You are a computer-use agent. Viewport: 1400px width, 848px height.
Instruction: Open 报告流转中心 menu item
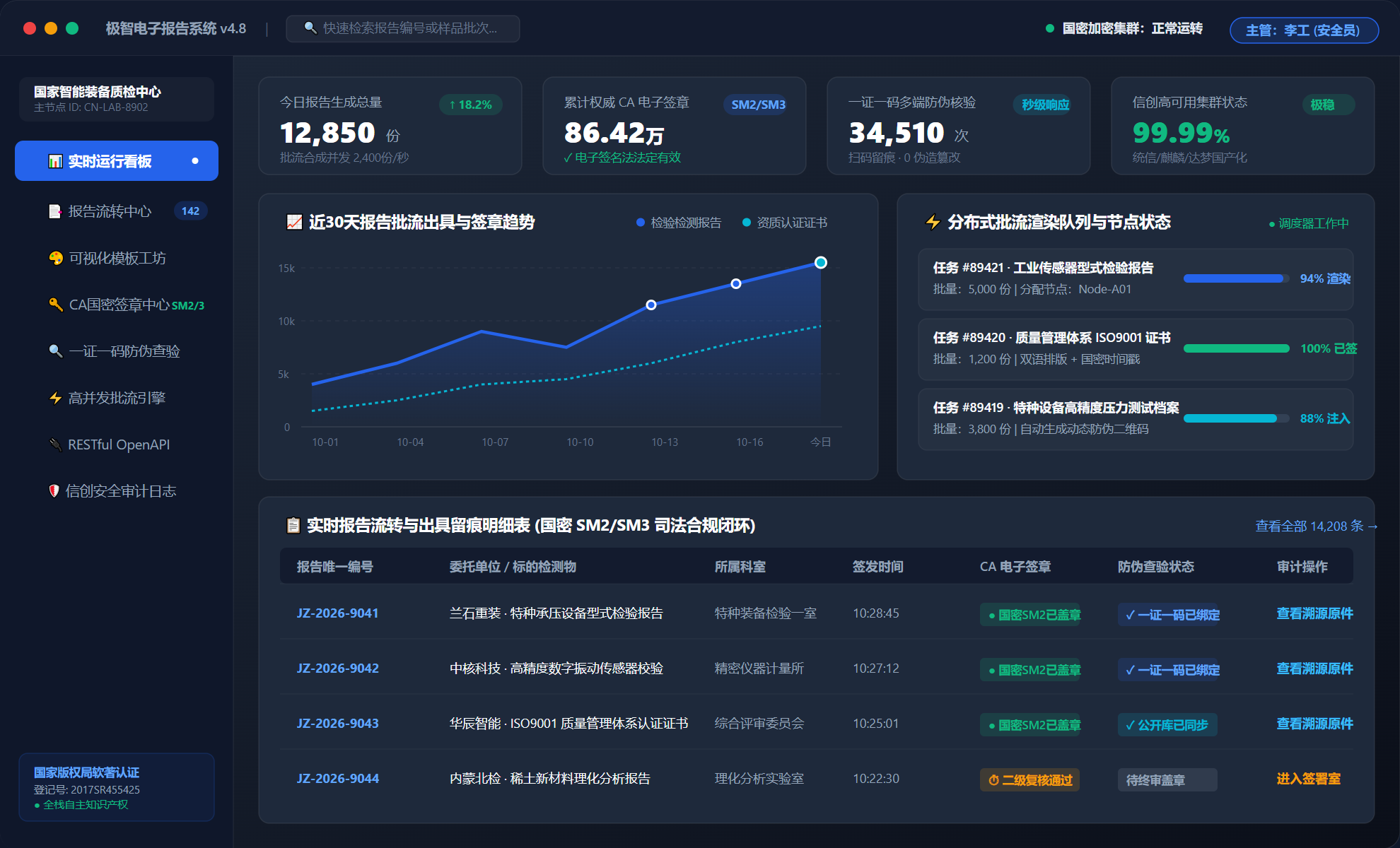tap(117, 211)
